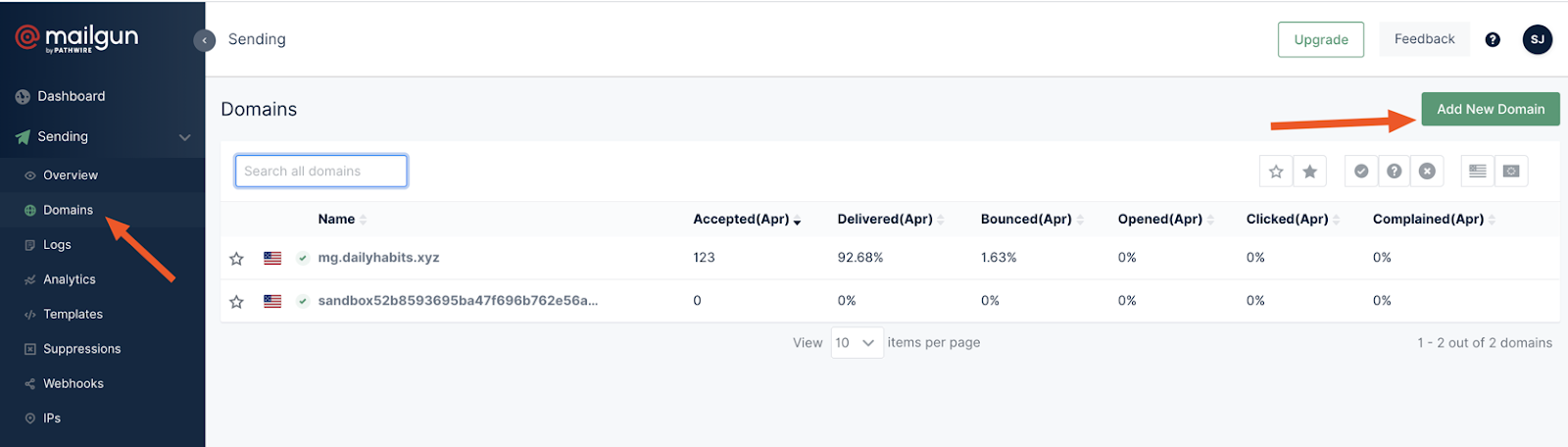The height and width of the screenshot is (447, 1568).
Task: Filter domains by disabled X icon
Action: [1427, 172]
